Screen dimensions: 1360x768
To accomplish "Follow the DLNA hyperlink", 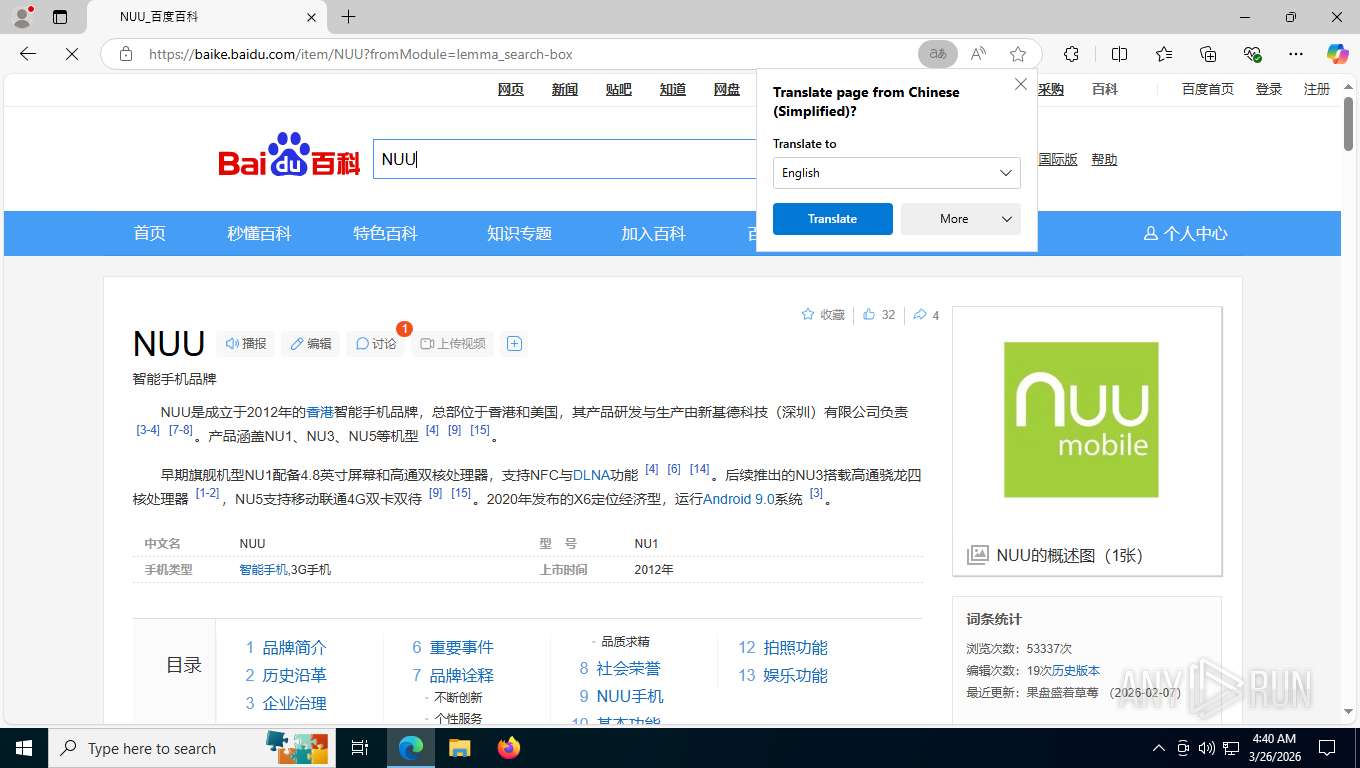I will click(591, 475).
